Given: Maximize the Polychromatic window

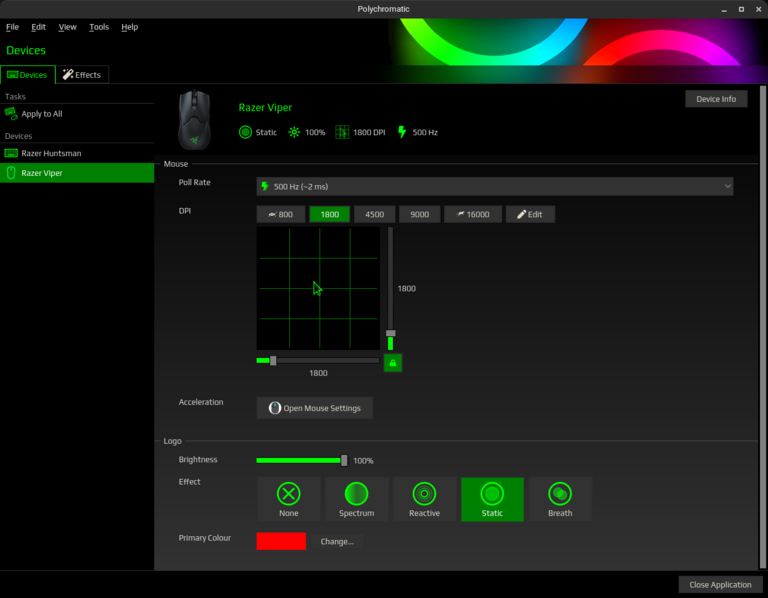Looking at the screenshot, I should tap(742, 9).
